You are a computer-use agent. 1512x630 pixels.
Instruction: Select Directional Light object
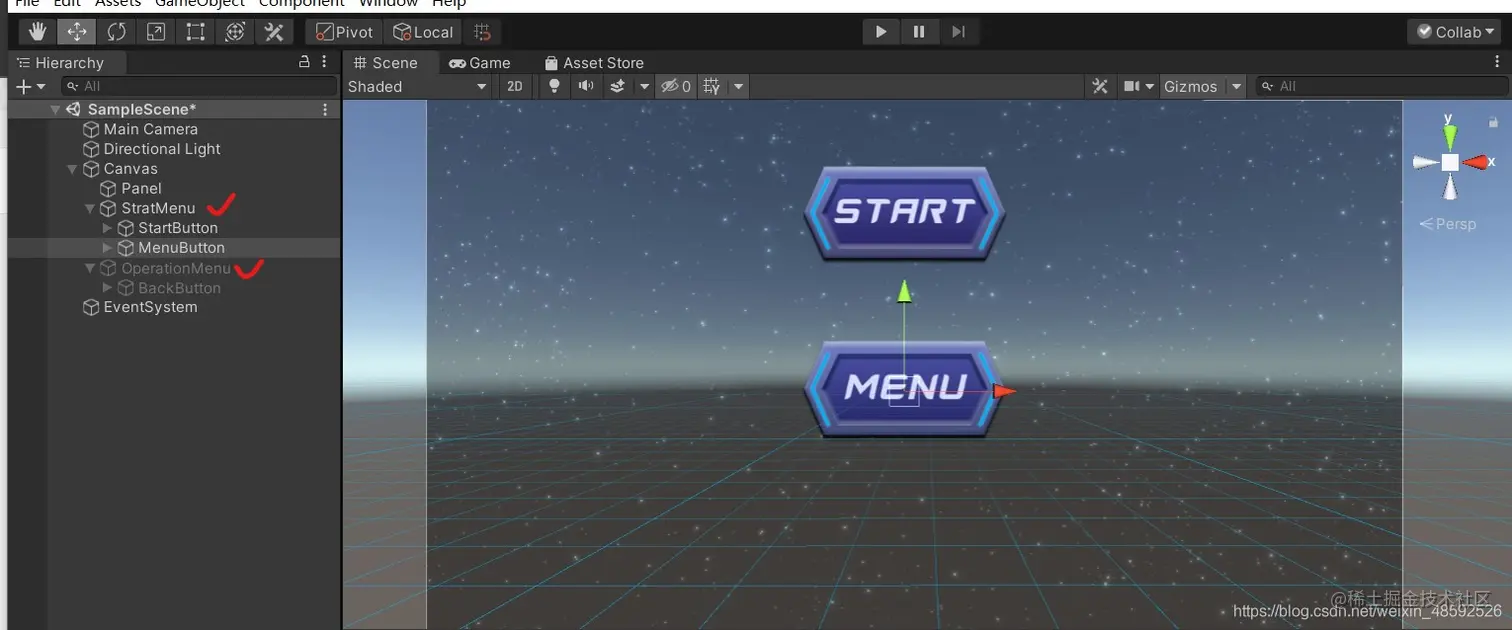[x=161, y=149]
